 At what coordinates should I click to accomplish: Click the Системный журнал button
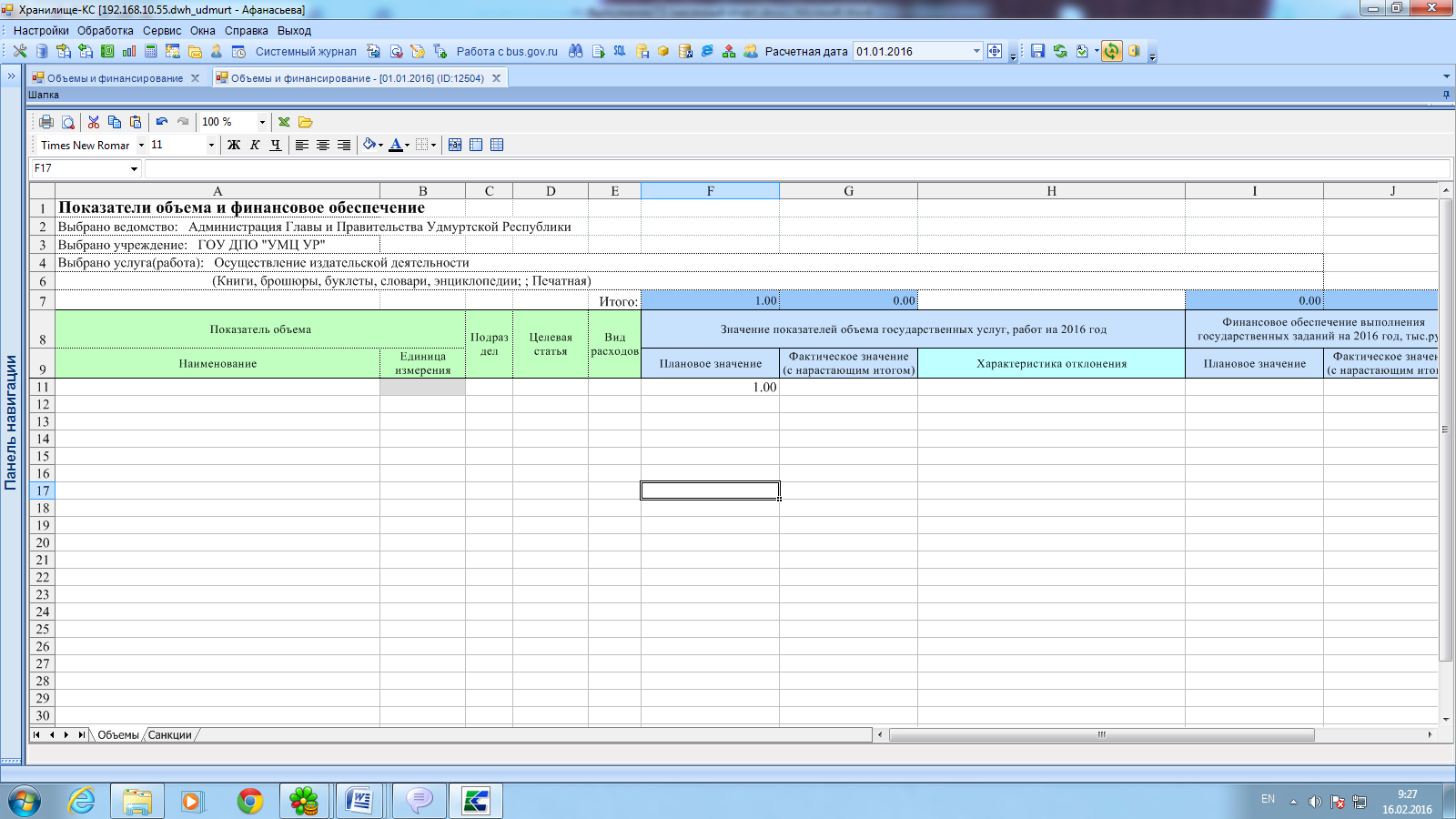[x=306, y=52]
